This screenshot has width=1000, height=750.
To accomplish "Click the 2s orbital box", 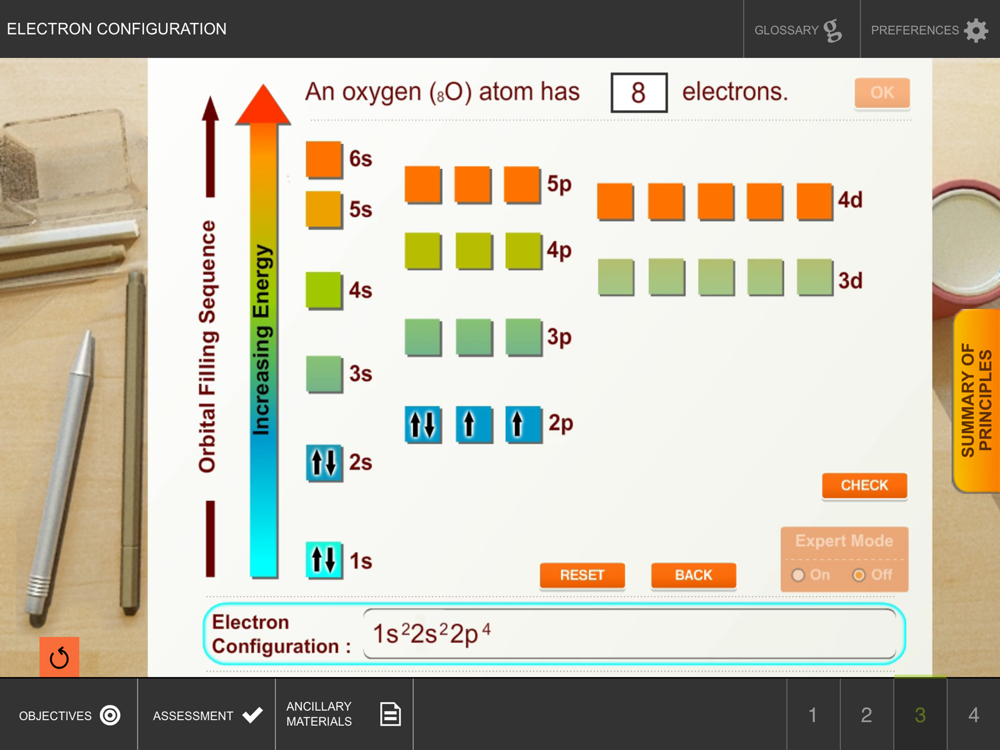I will click(324, 462).
